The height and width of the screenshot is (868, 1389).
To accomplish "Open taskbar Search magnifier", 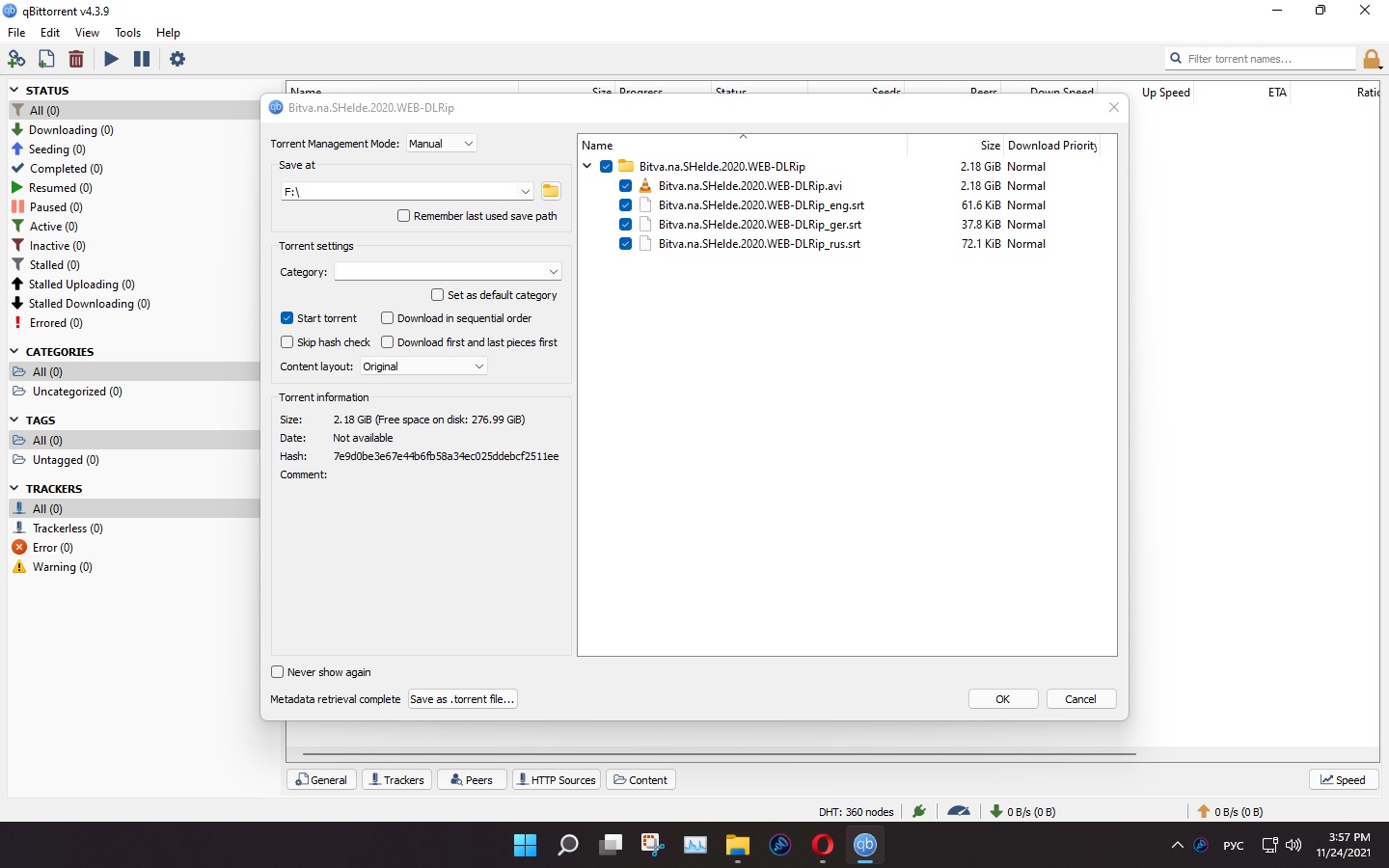I will click(x=568, y=845).
